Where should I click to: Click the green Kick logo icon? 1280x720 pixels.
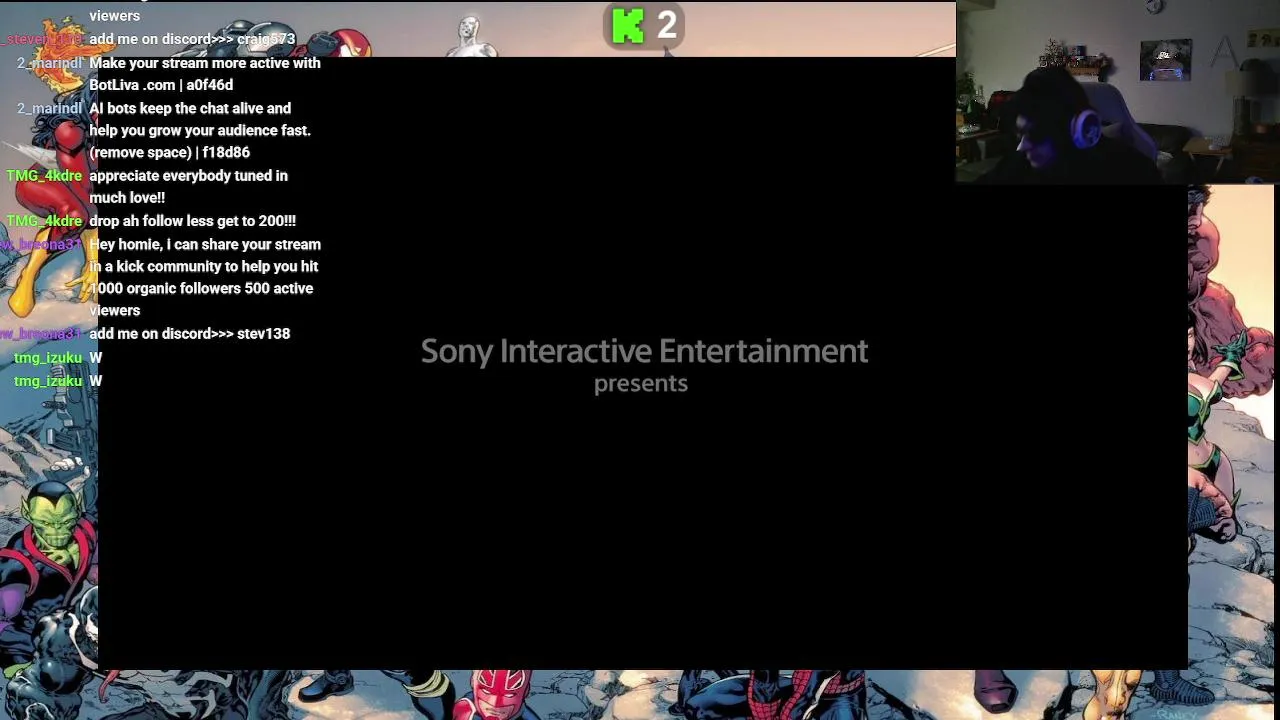[628, 26]
